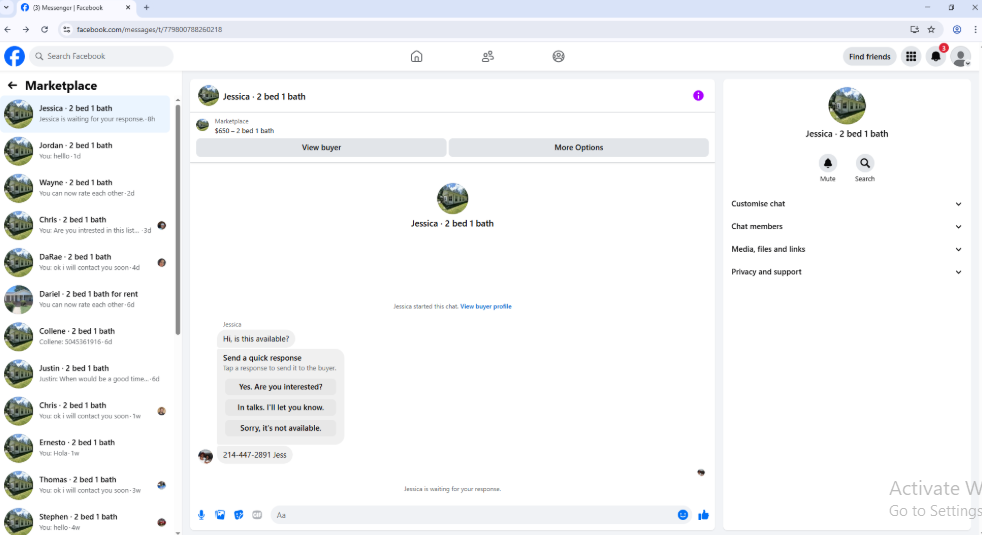The width and height of the screenshot is (982, 535).
Task: Choose a GIF icon
Action: pos(257,515)
